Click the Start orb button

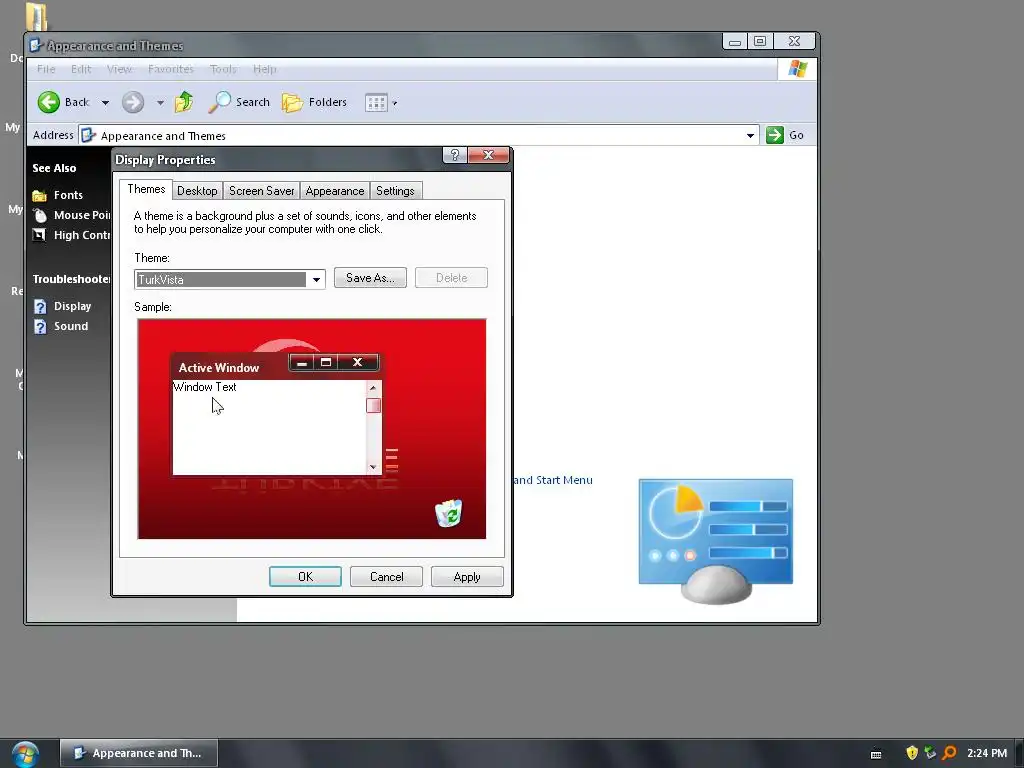25,754
